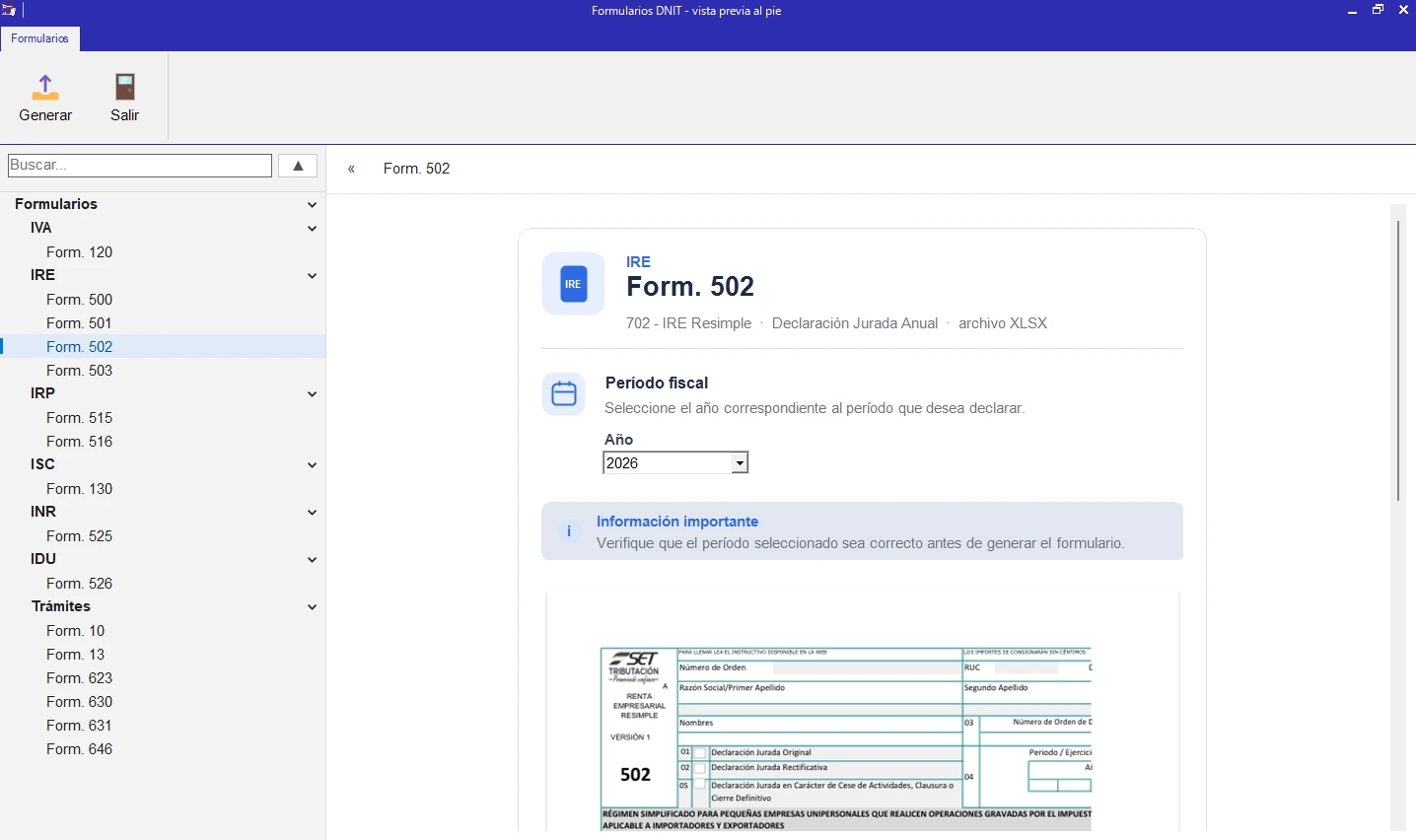Click the Generar upload icon
The height and width of the screenshot is (840, 1416).
pyautogui.click(x=45, y=87)
